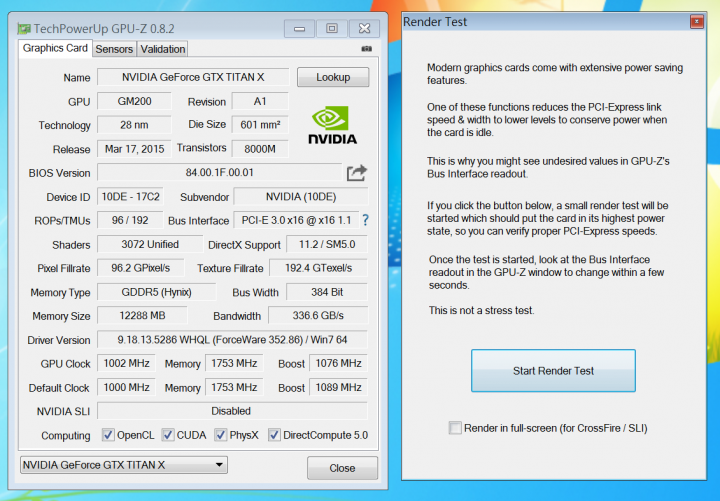Switch to the Sensors tab

click(114, 49)
